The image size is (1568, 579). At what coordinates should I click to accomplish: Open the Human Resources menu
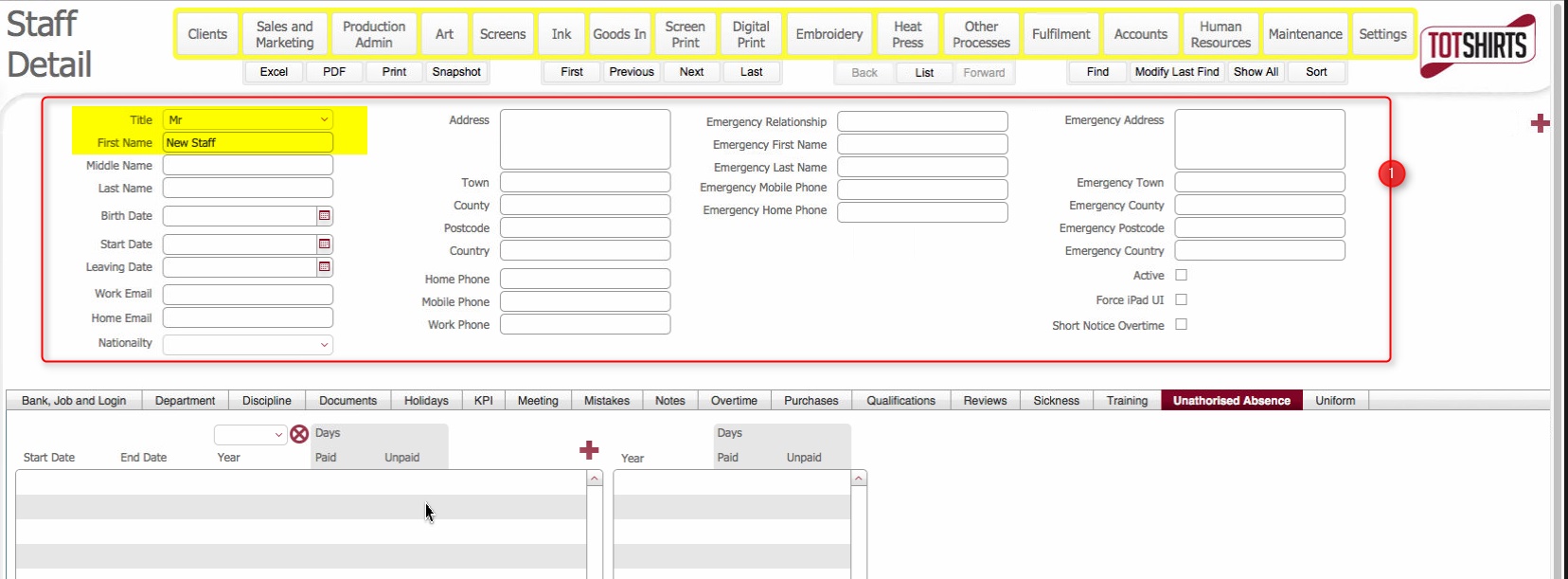(1220, 34)
